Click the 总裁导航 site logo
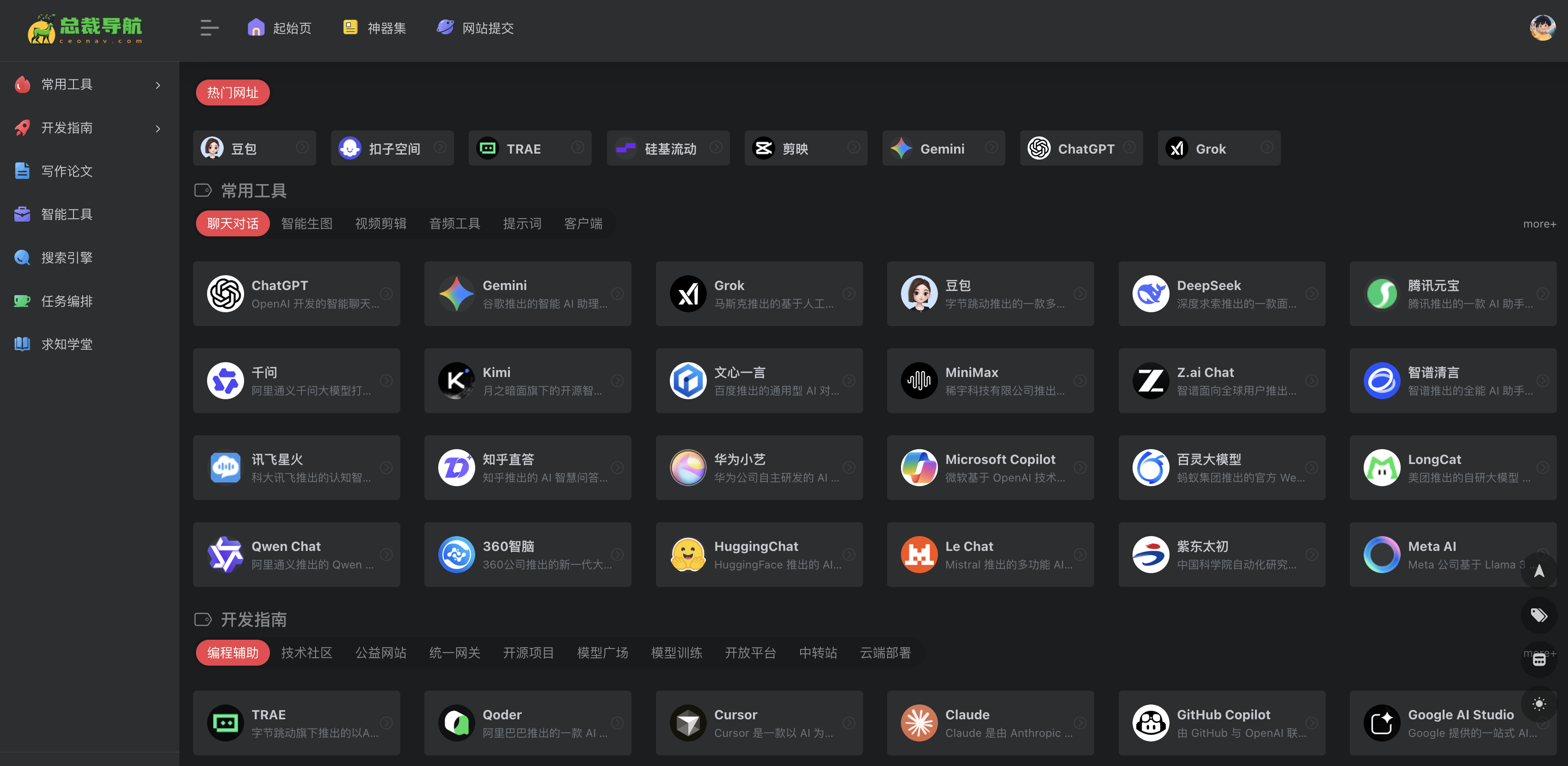1568x766 pixels. click(x=85, y=29)
